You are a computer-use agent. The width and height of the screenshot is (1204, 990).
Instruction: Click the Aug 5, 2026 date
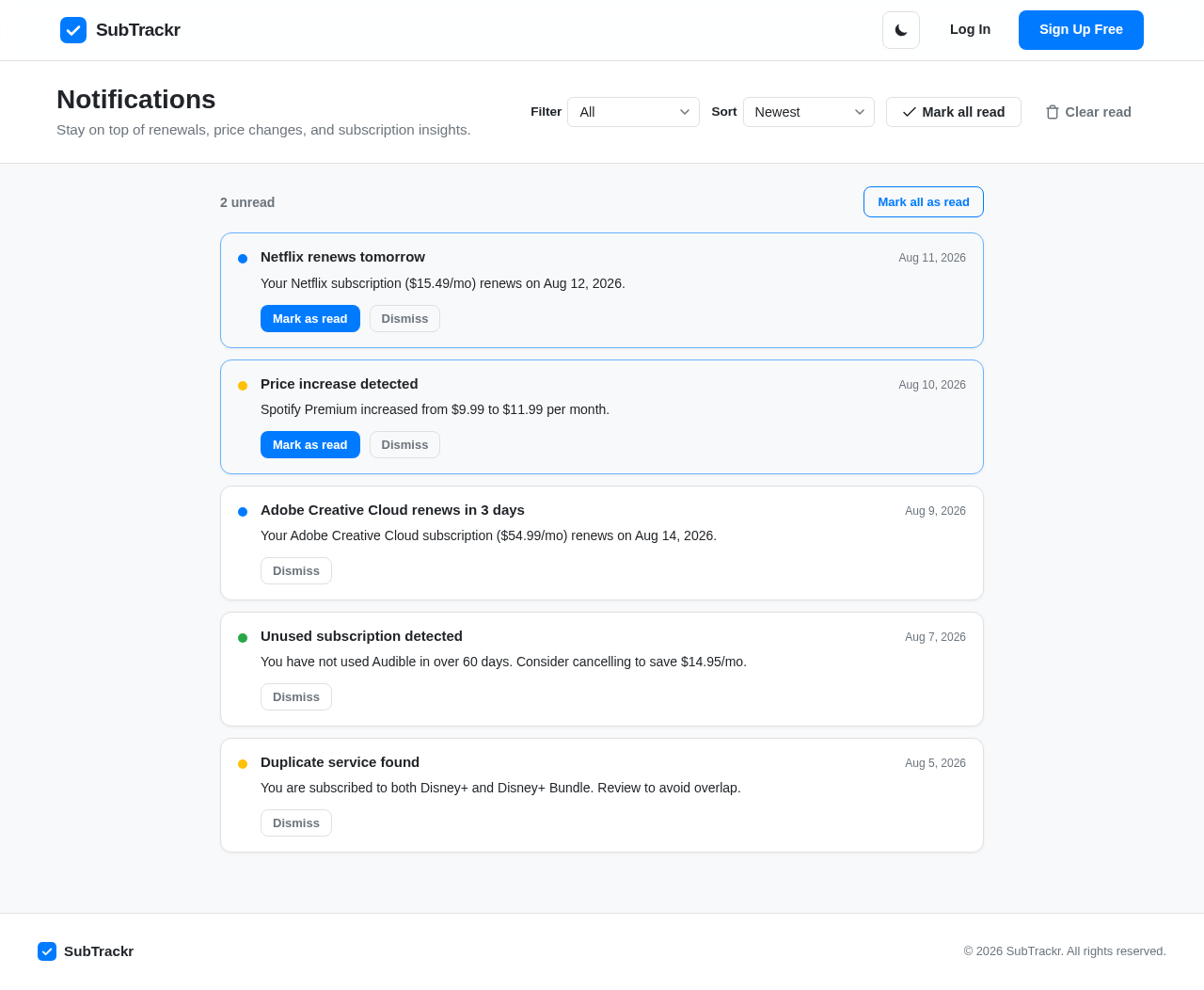(935, 763)
